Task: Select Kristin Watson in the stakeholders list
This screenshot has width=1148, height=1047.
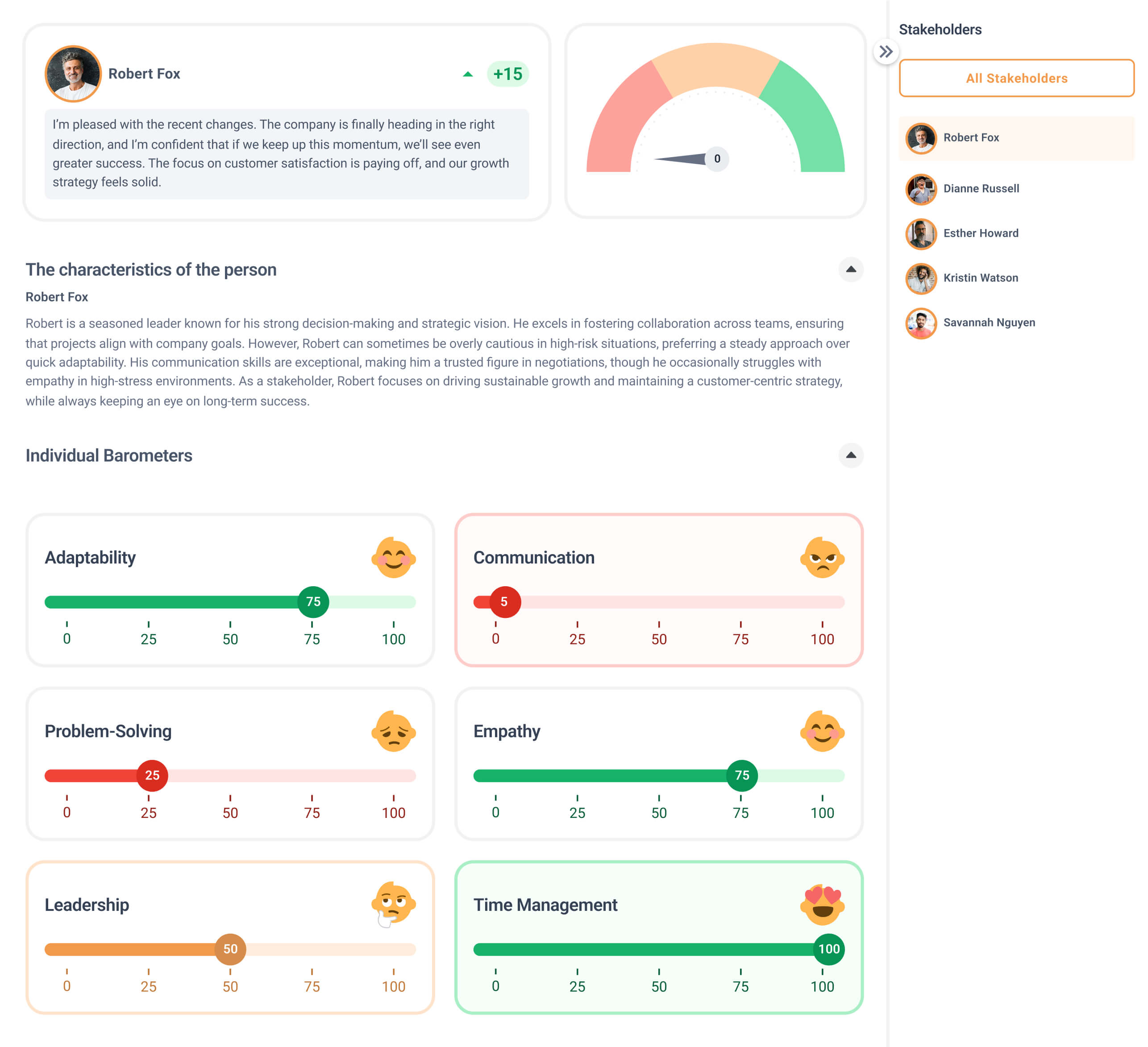Action: pos(1016,278)
